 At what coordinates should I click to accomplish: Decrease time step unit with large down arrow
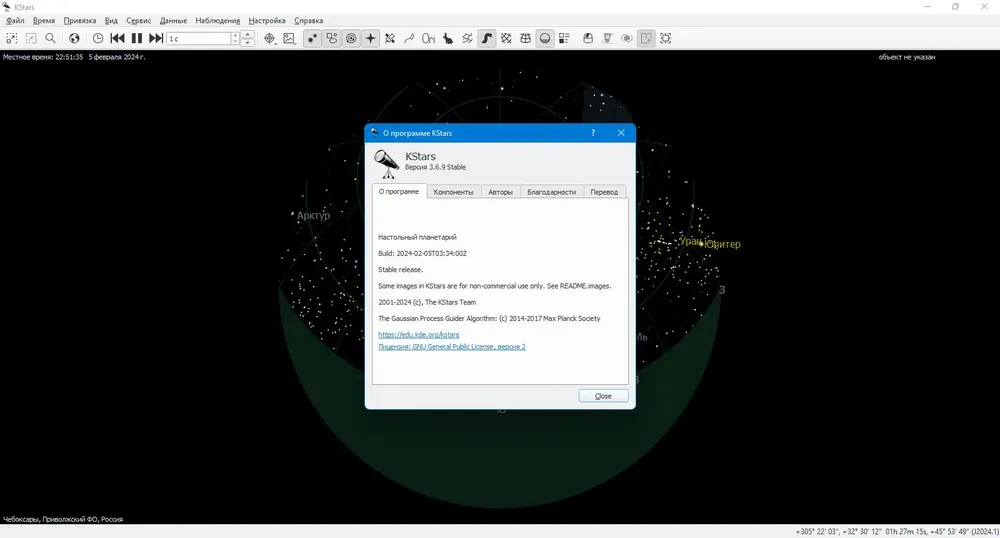(248, 43)
